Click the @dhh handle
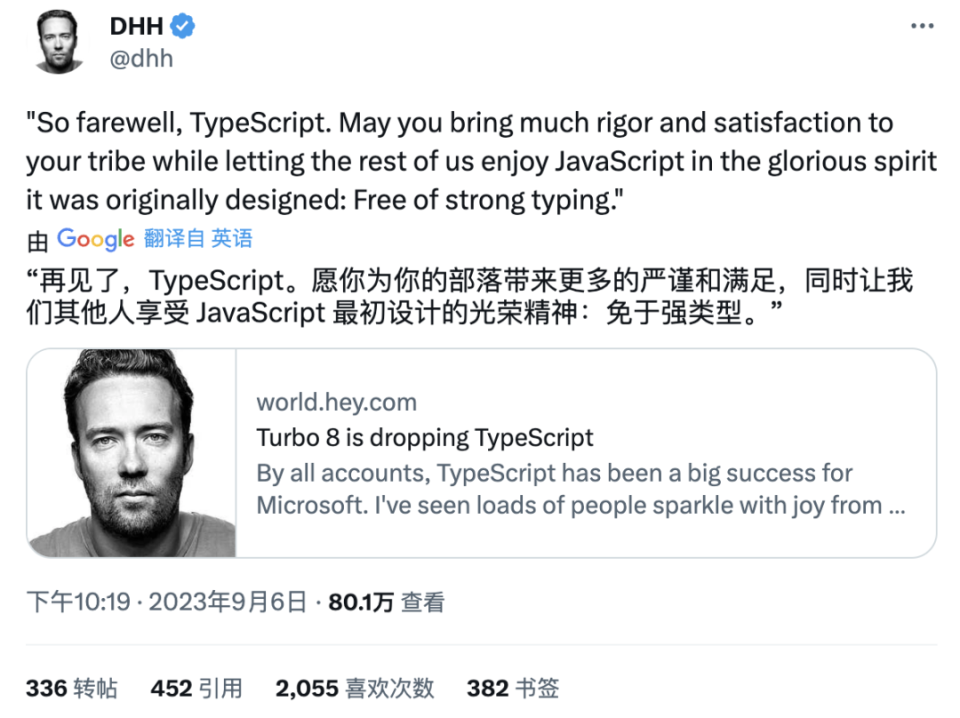This screenshot has height=718, width=960. (139, 58)
